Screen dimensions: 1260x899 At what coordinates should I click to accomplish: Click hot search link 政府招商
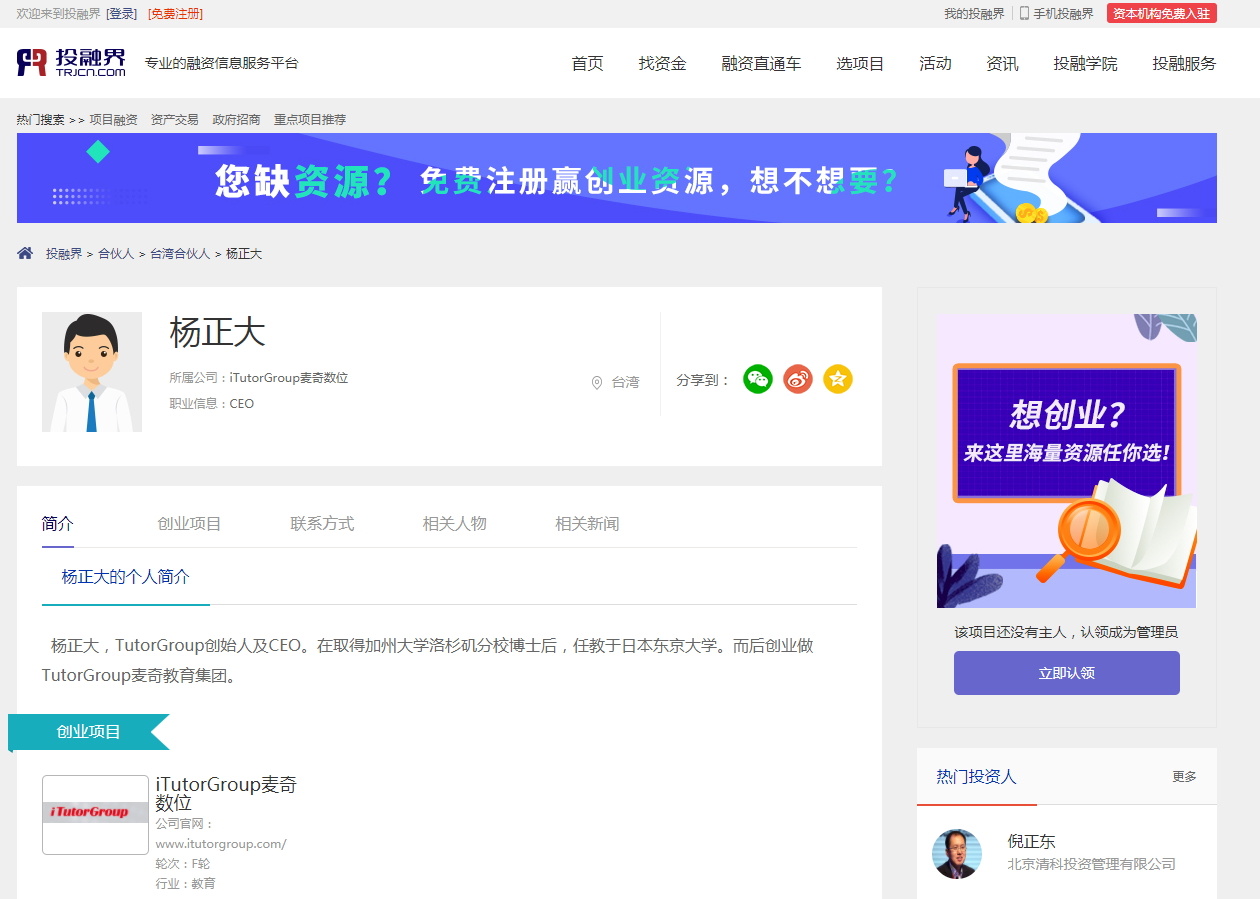click(x=236, y=119)
